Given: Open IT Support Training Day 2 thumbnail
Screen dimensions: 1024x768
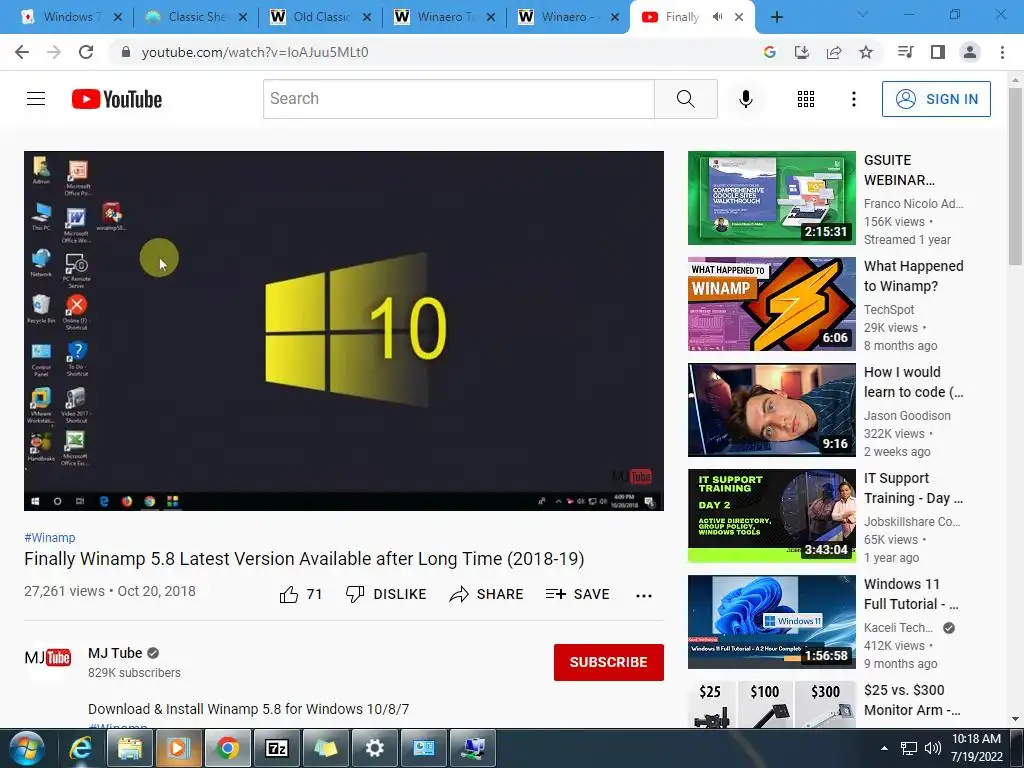Looking at the screenshot, I should point(771,516).
